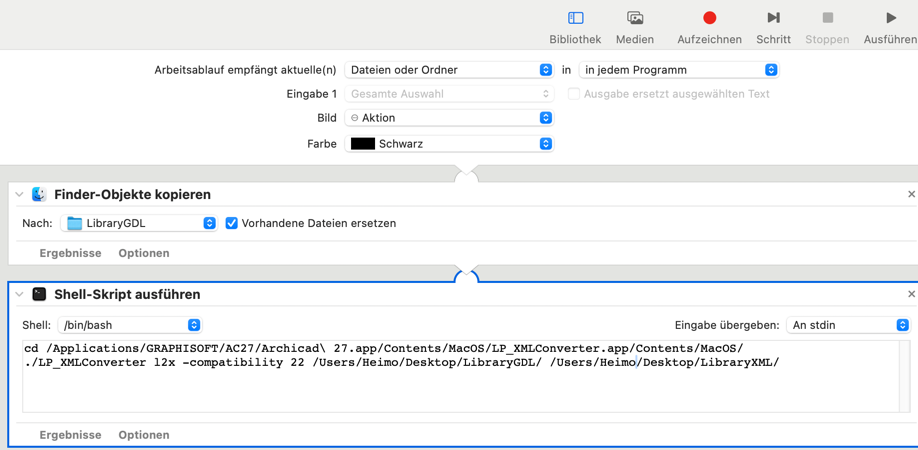Viewport: 918px width, 450px height.
Task: Show Ergebnisse of Finder-Objekte kopieren
Action: coord(70,253)
